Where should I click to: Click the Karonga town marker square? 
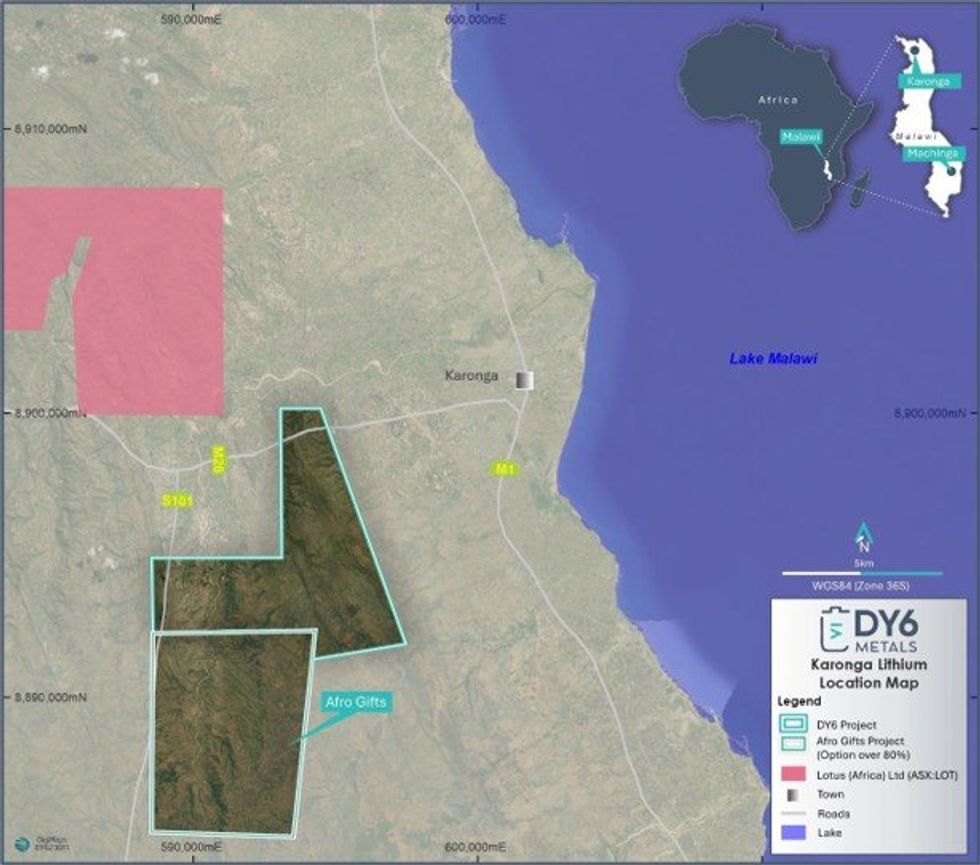click(525, 379)
